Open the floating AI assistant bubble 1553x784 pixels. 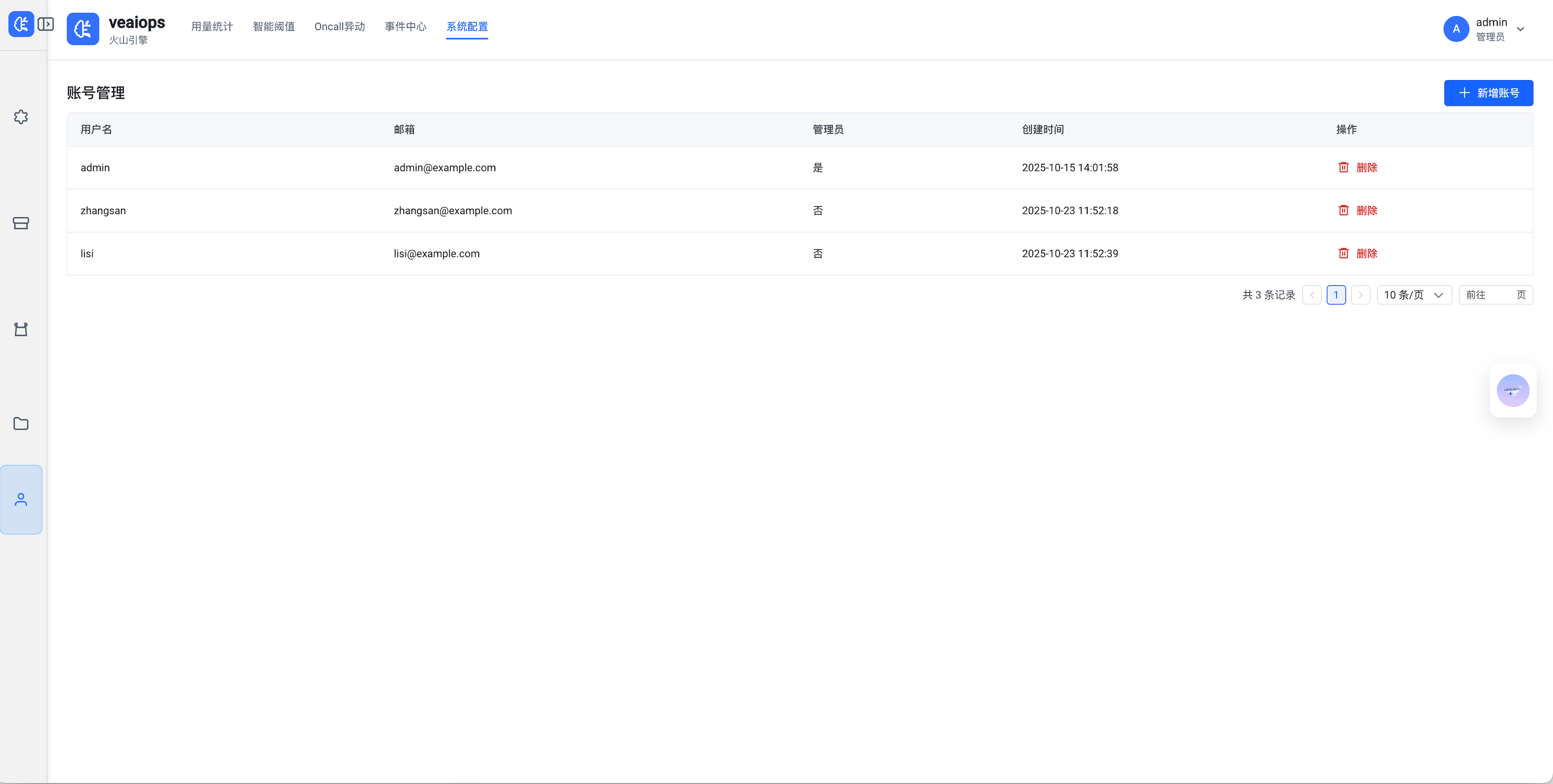tap(1512, 391)
